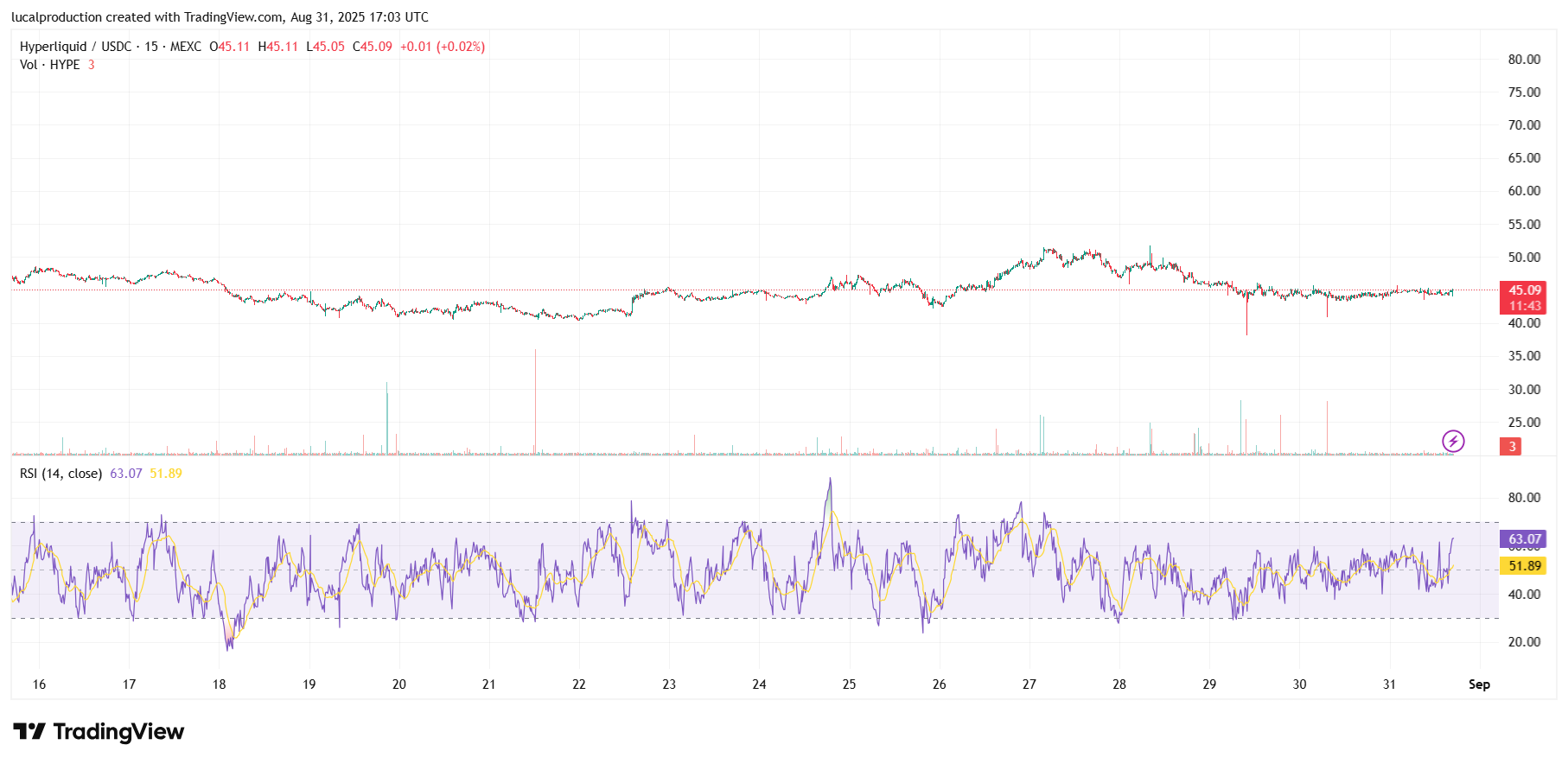1568x764 pixels.
Task: Click the 50.00 price axis label
Action: (x=1524, y=258)
